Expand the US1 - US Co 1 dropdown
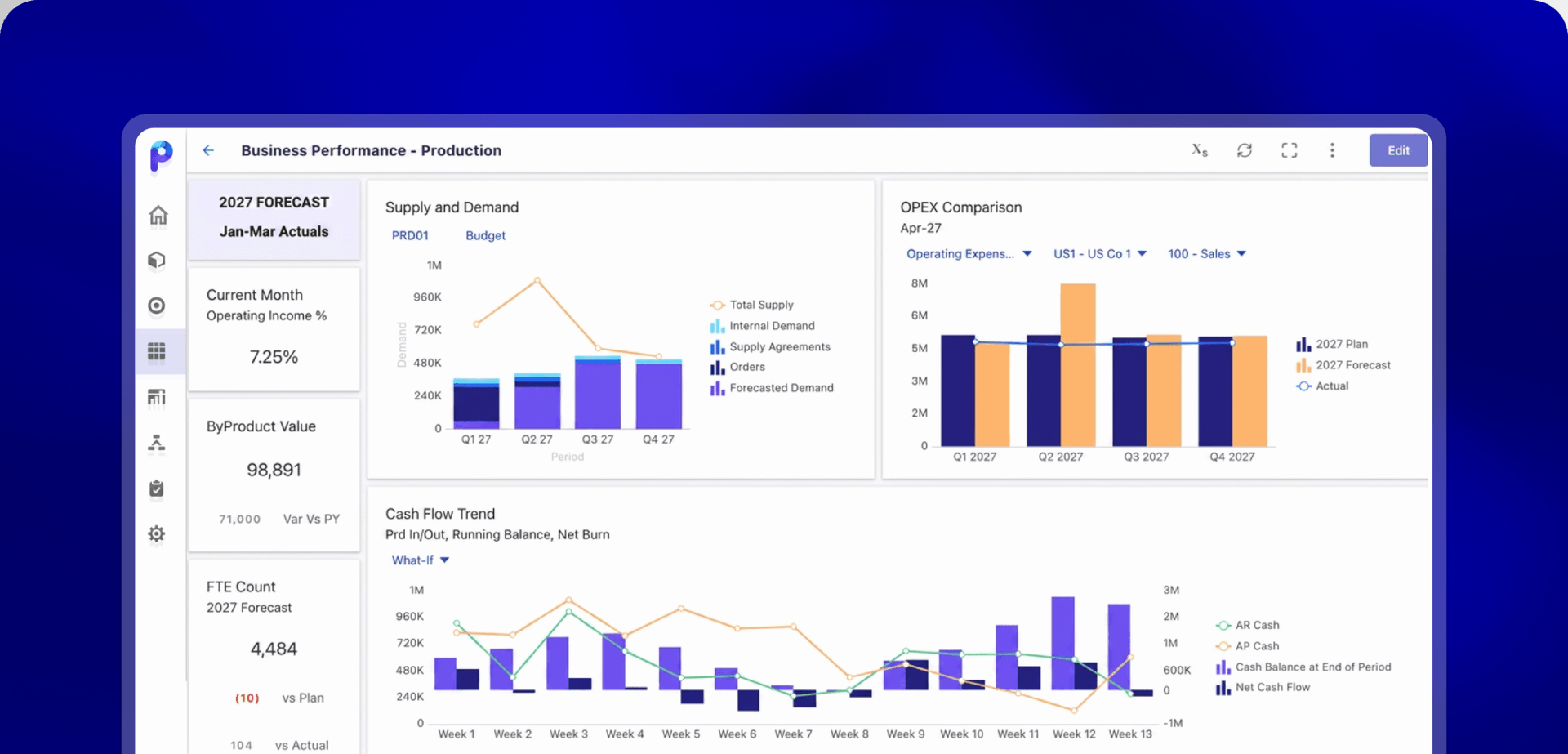Screen dimensions: 1568x754 [x=1100, y=254]
